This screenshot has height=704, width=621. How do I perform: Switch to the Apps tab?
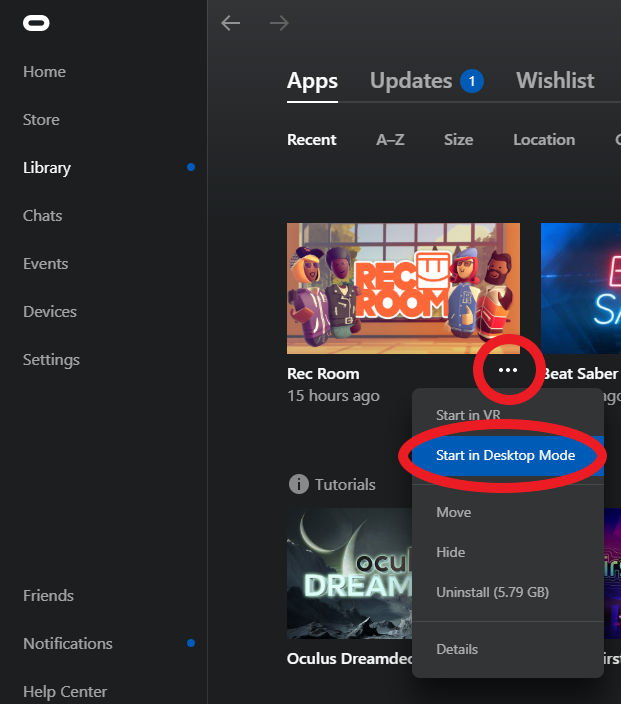tap(313, 81)
